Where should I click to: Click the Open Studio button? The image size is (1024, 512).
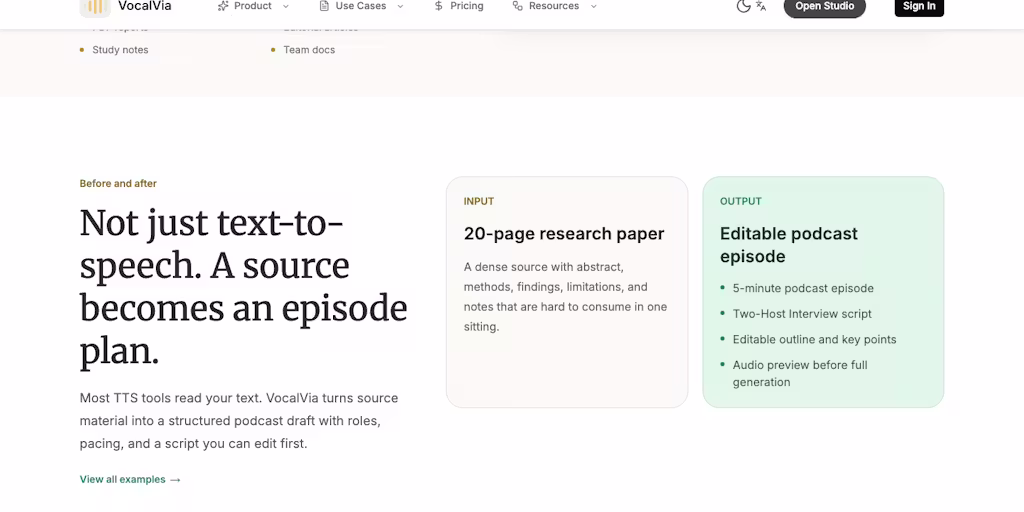[x=825, y=7]
